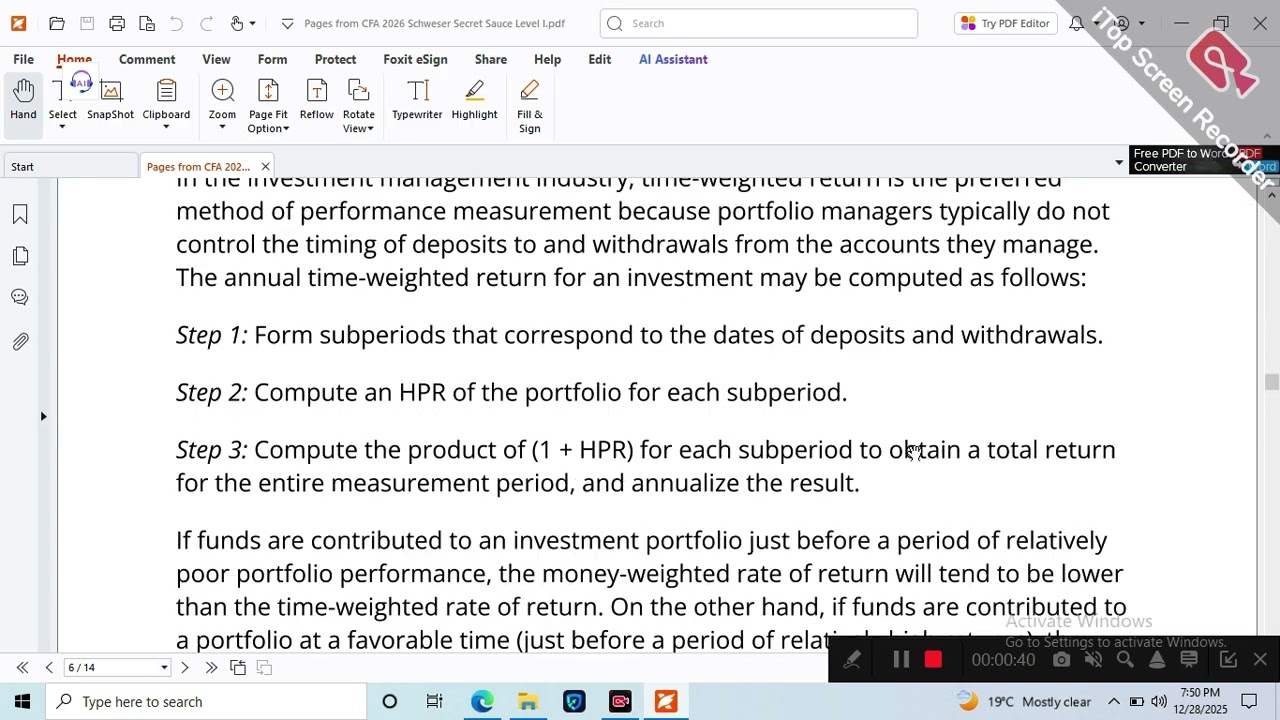
Task: Open the Edit tab
Action: (600, 59)
